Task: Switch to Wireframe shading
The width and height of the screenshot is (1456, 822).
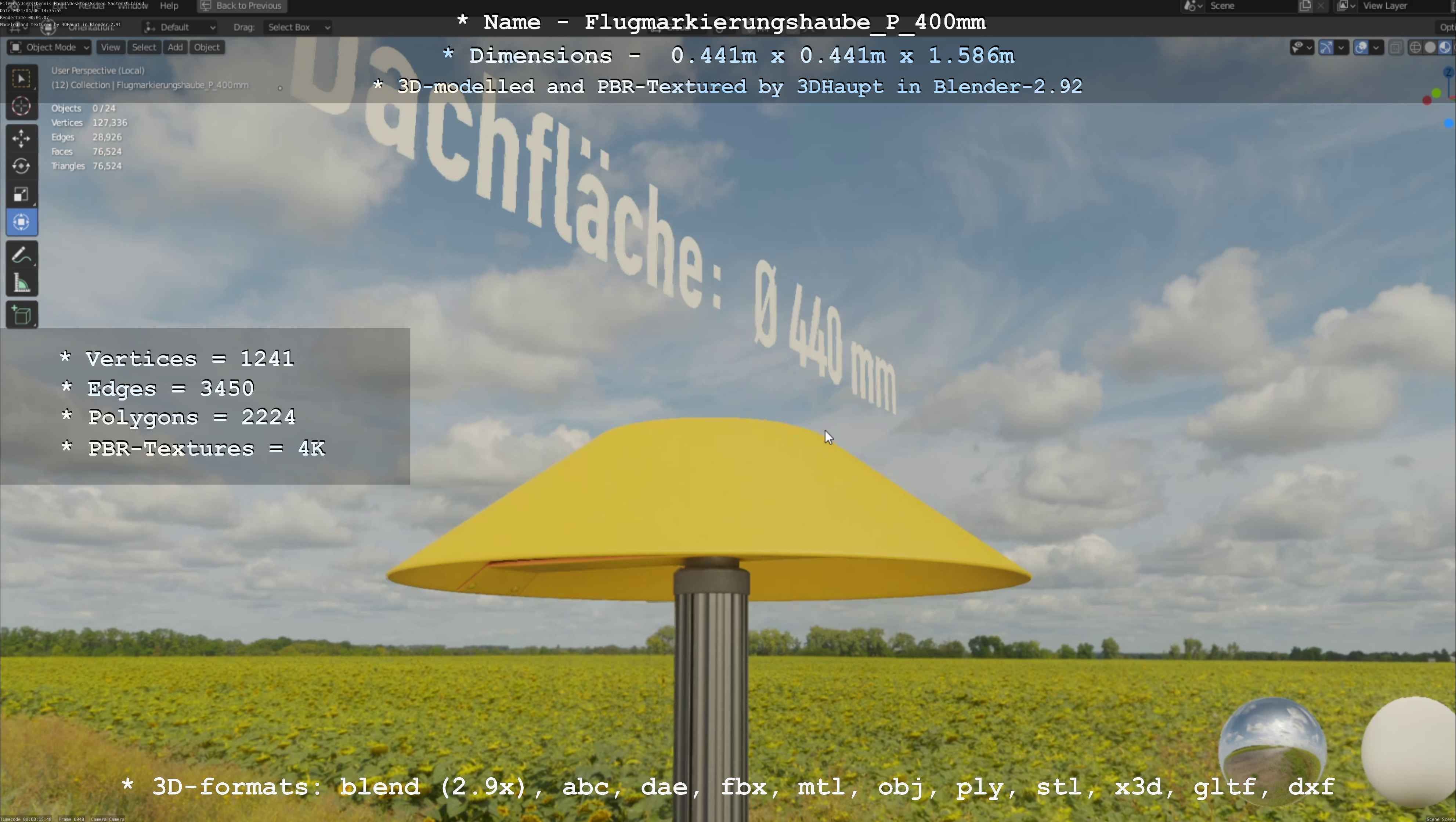Action: coord(1415,47)
